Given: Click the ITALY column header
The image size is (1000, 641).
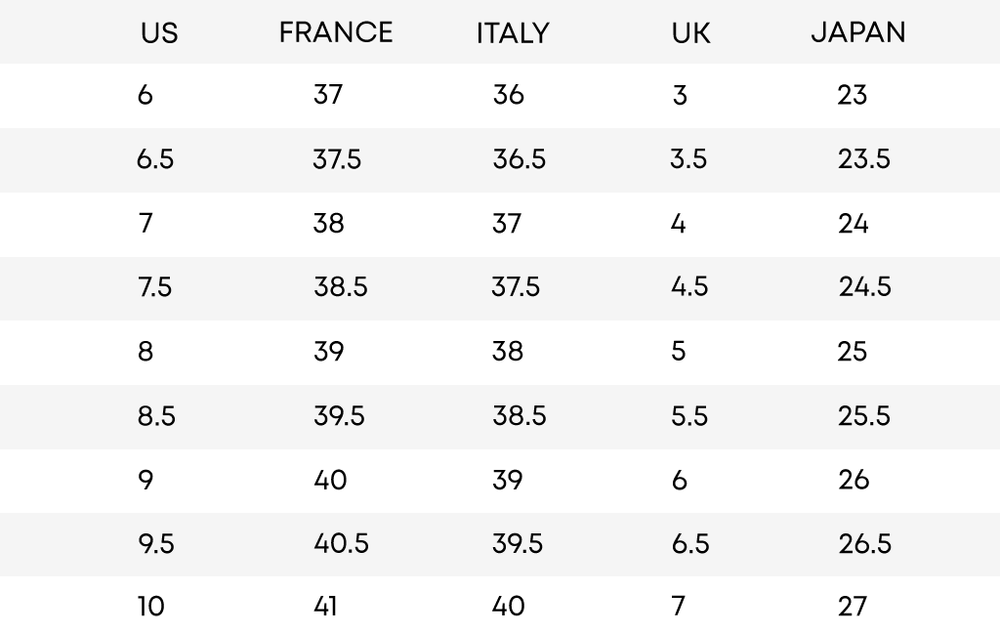Looking at the screenshot, I should pyautogui.click(x=513, y=33).
